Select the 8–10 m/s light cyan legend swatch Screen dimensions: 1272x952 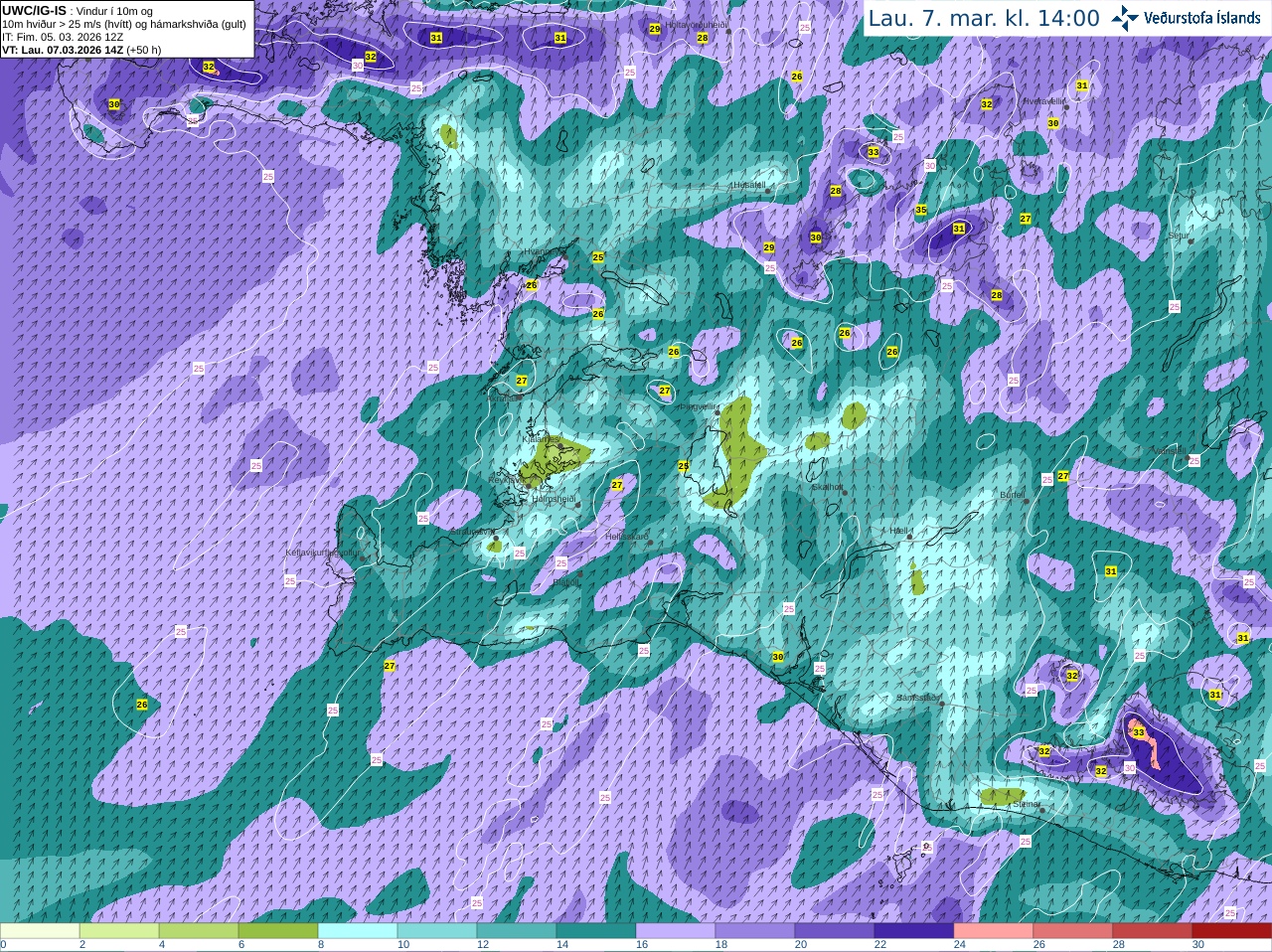click(x=358, y=931)
